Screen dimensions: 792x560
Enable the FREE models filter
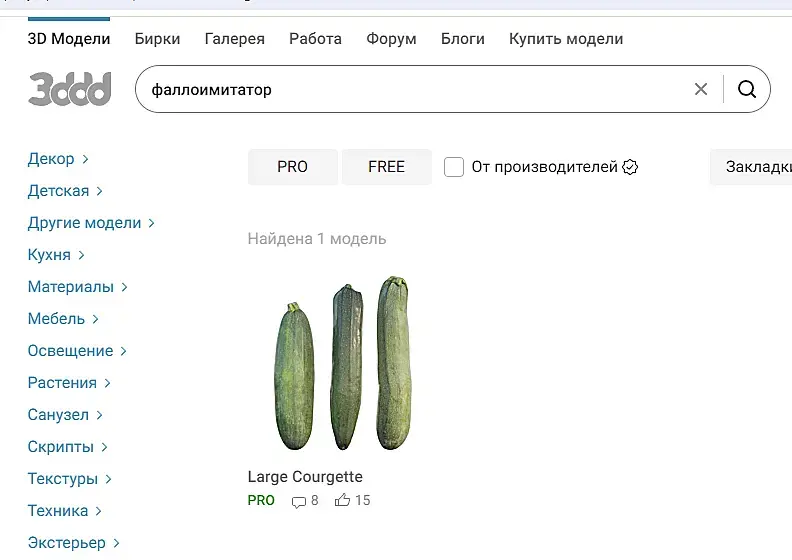[386, 167]
